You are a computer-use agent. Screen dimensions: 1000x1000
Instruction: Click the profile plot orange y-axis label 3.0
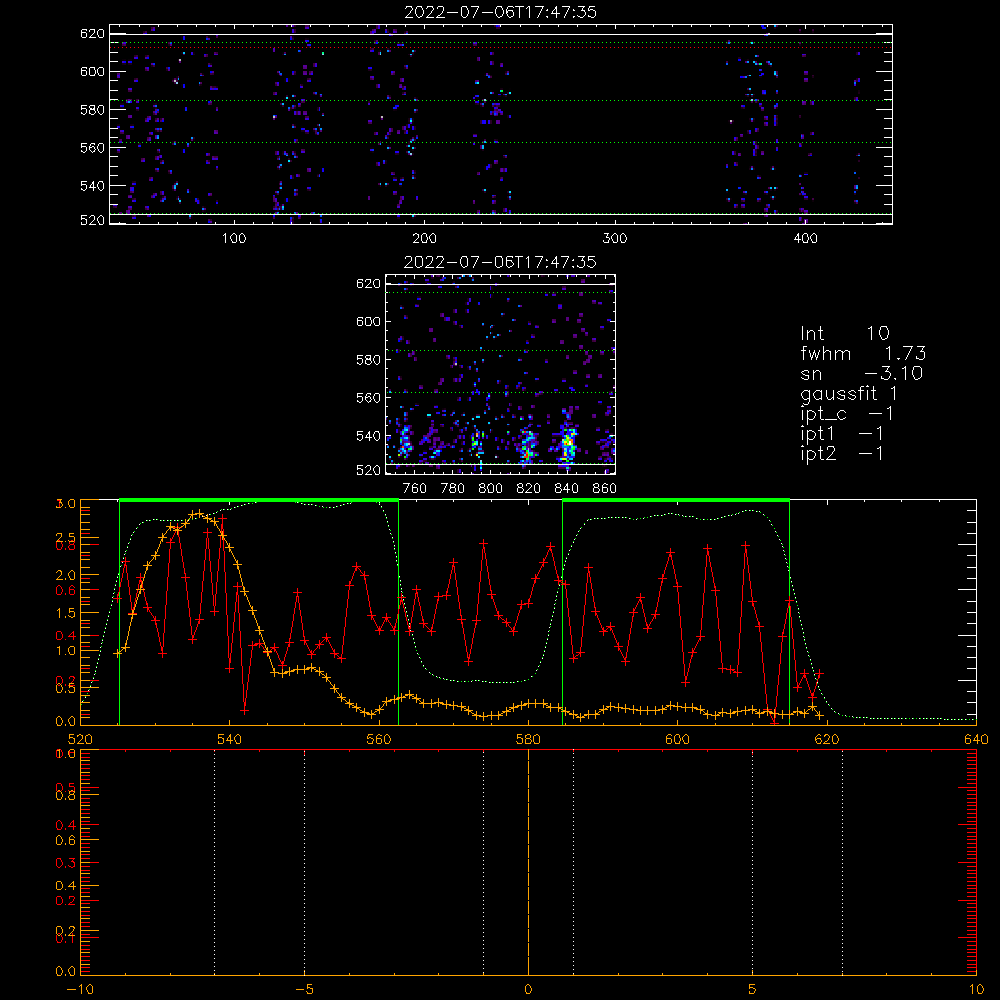pyautogui.click(x=66, y=504)
